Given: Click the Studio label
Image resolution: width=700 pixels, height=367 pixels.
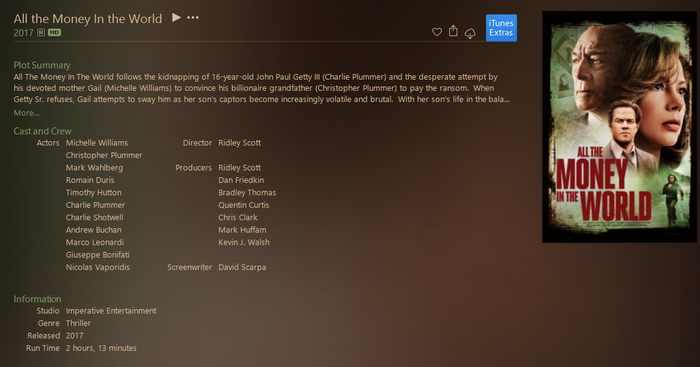Looking at the screenshot, I should click(48, 311).
